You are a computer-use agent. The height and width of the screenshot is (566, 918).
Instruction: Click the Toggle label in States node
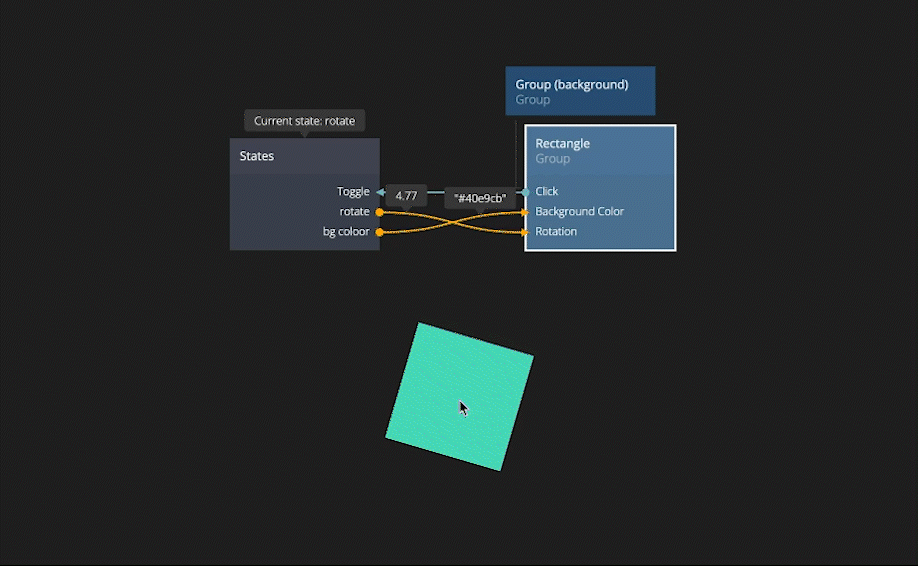click(x=352, y=192)
